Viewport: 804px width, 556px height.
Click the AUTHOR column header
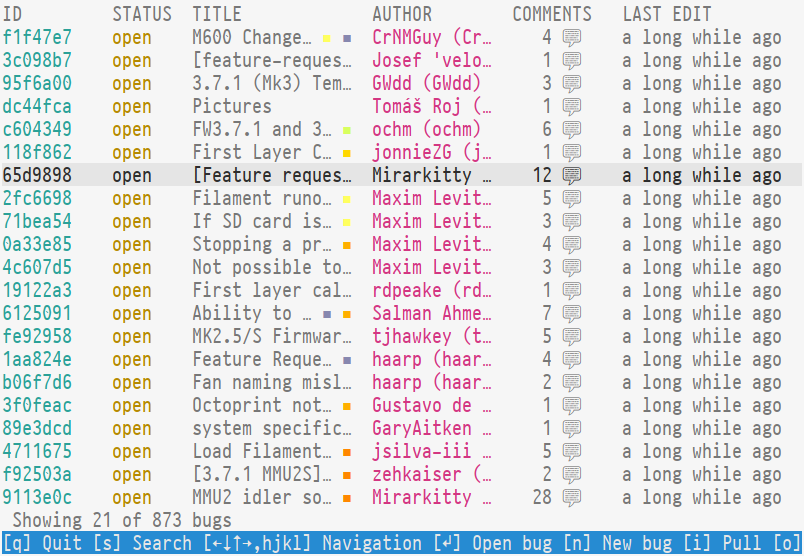(403, 14)
